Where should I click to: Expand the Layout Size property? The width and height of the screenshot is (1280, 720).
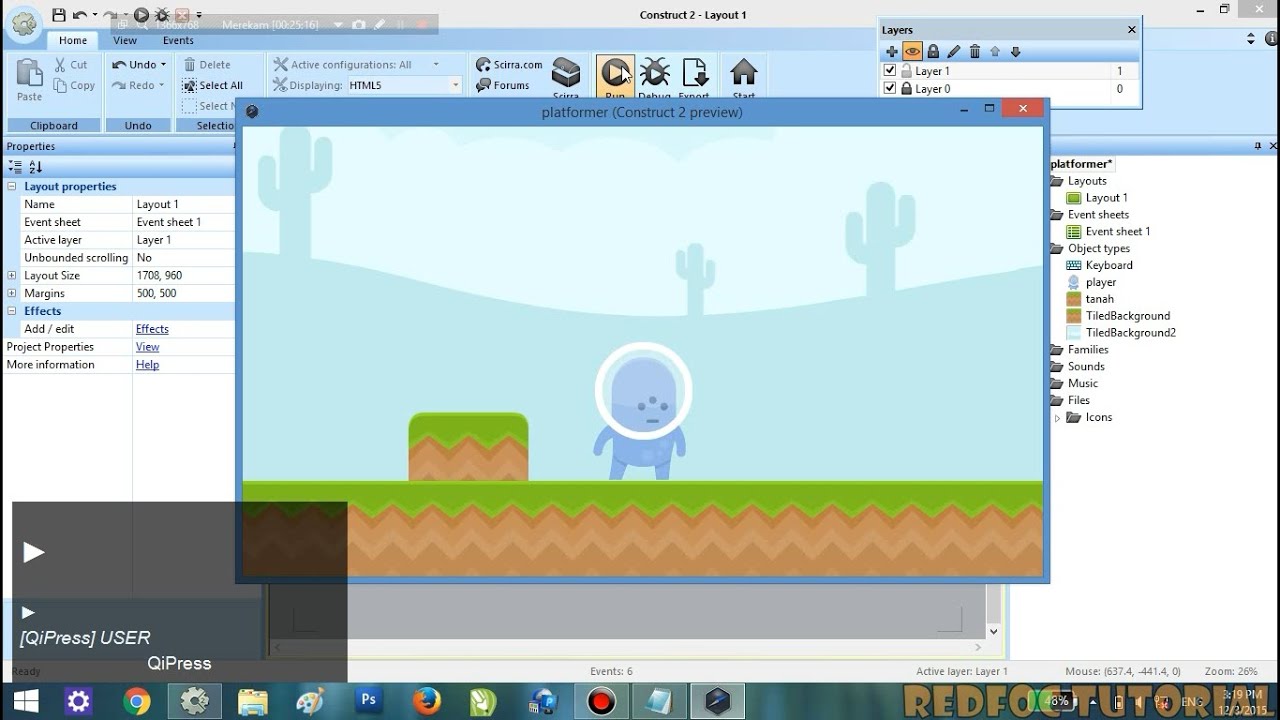click(x=12, y=275)
